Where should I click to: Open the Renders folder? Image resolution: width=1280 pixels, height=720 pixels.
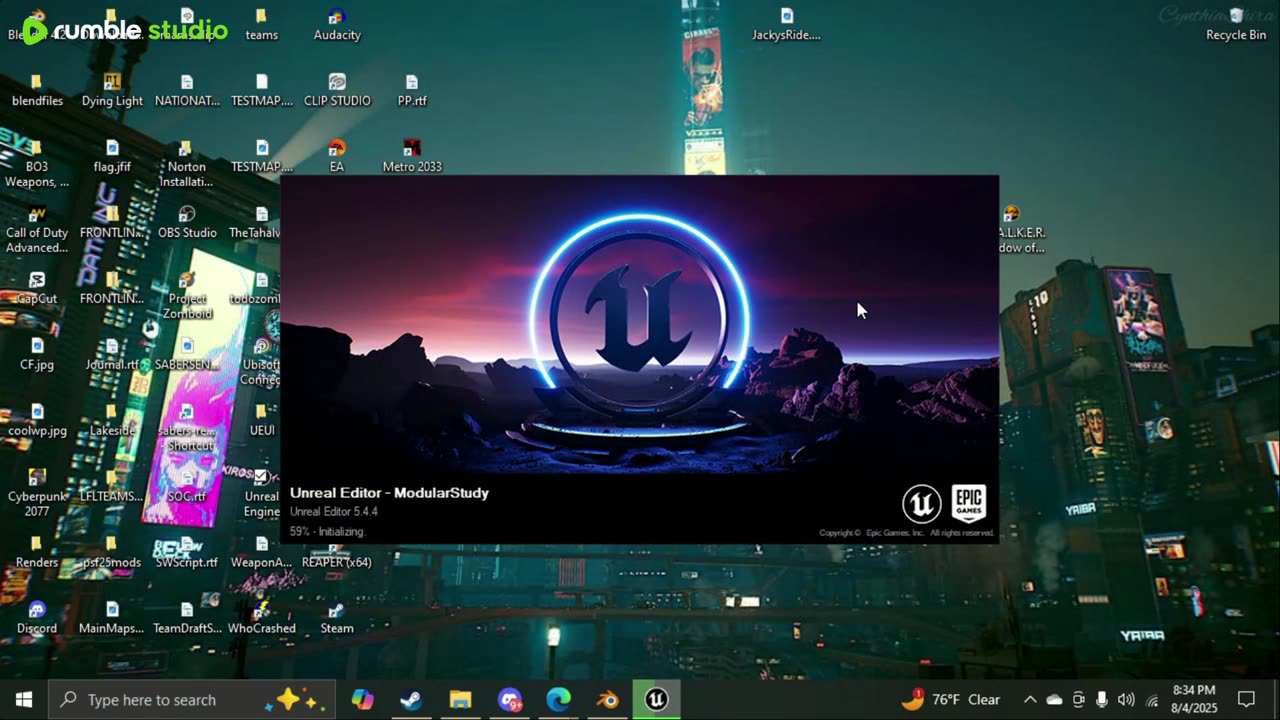[x=37, y=553]
